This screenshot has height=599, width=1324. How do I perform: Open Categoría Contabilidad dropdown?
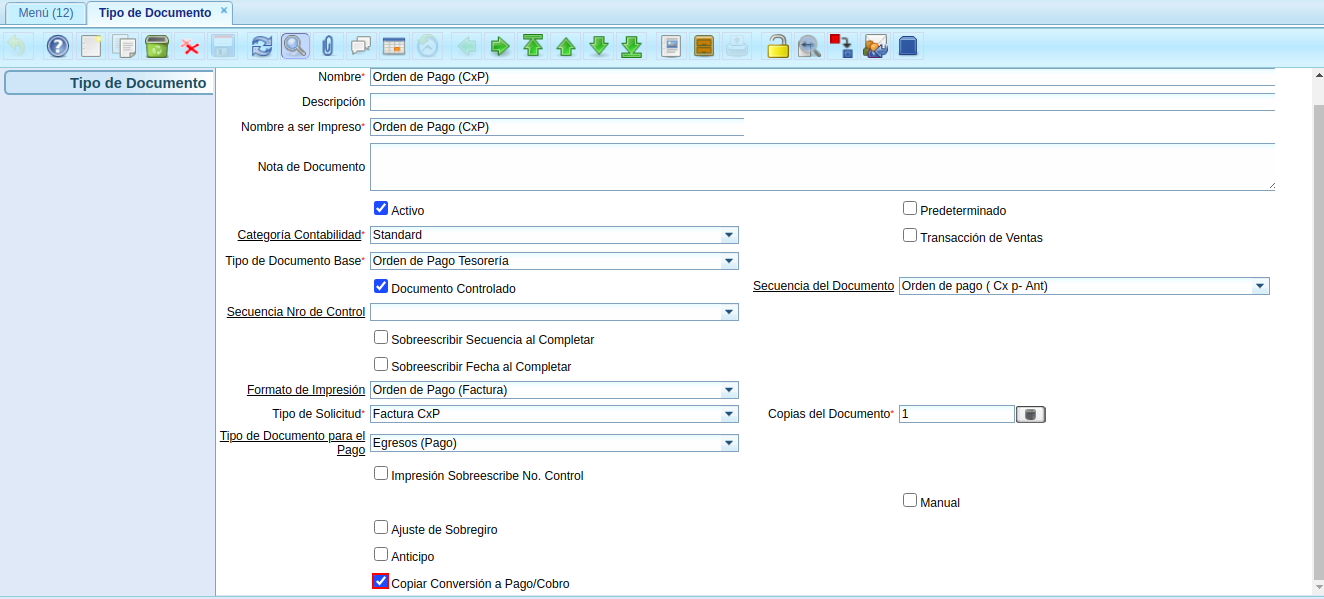pyautogui.click(x=729, y=235)
